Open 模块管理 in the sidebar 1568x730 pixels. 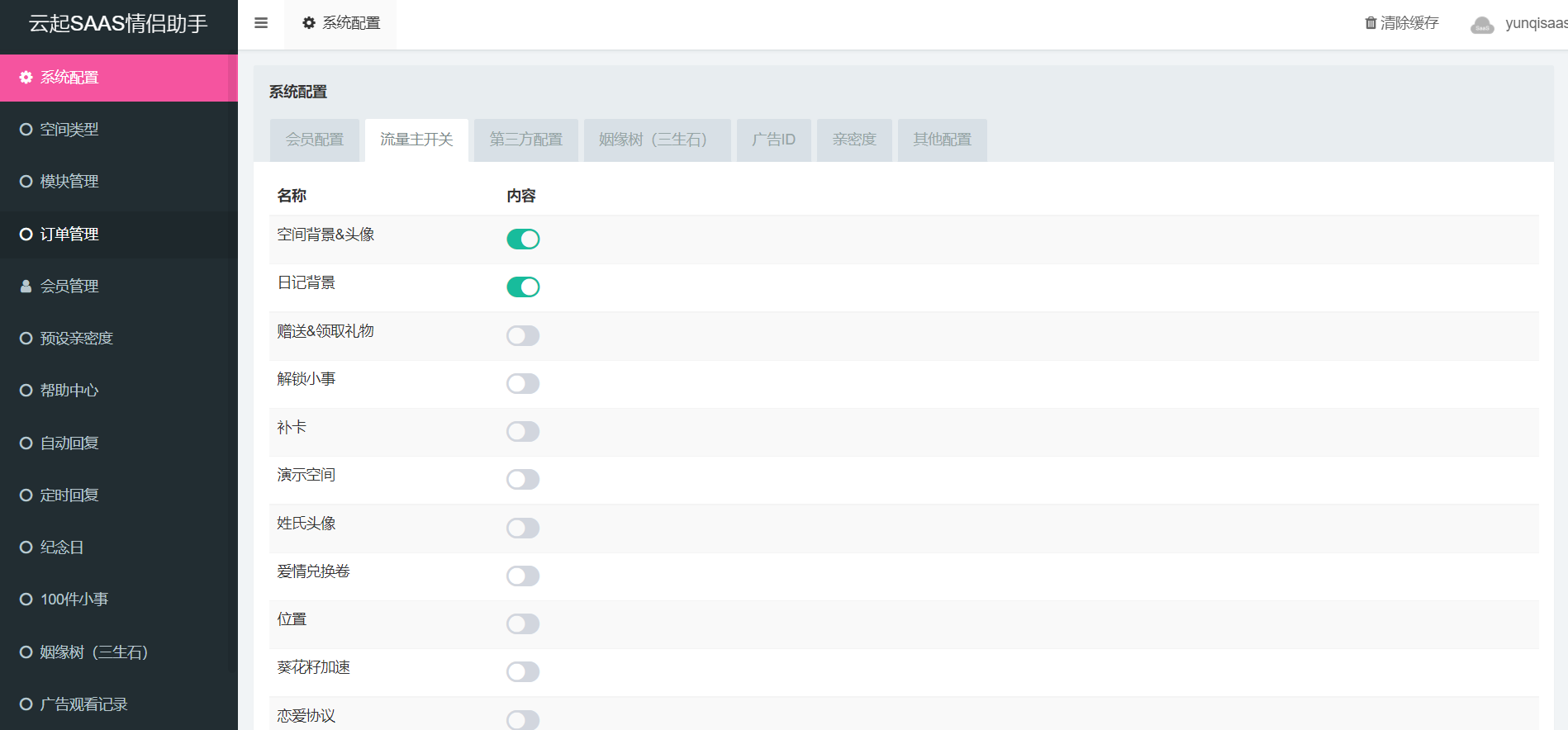pos(119,181)
